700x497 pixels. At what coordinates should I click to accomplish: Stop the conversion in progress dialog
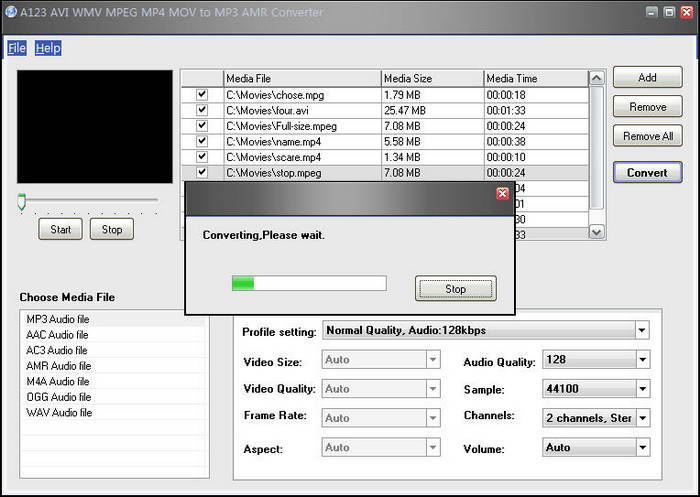[x=455, y=288]
